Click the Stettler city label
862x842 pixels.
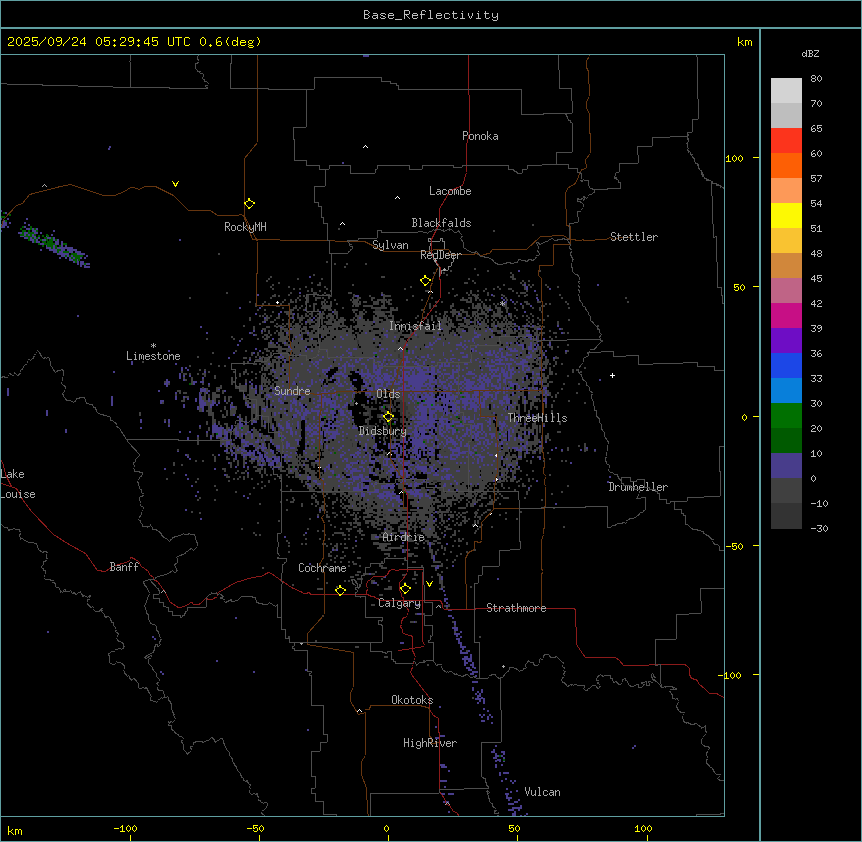[x=634, y=237]
